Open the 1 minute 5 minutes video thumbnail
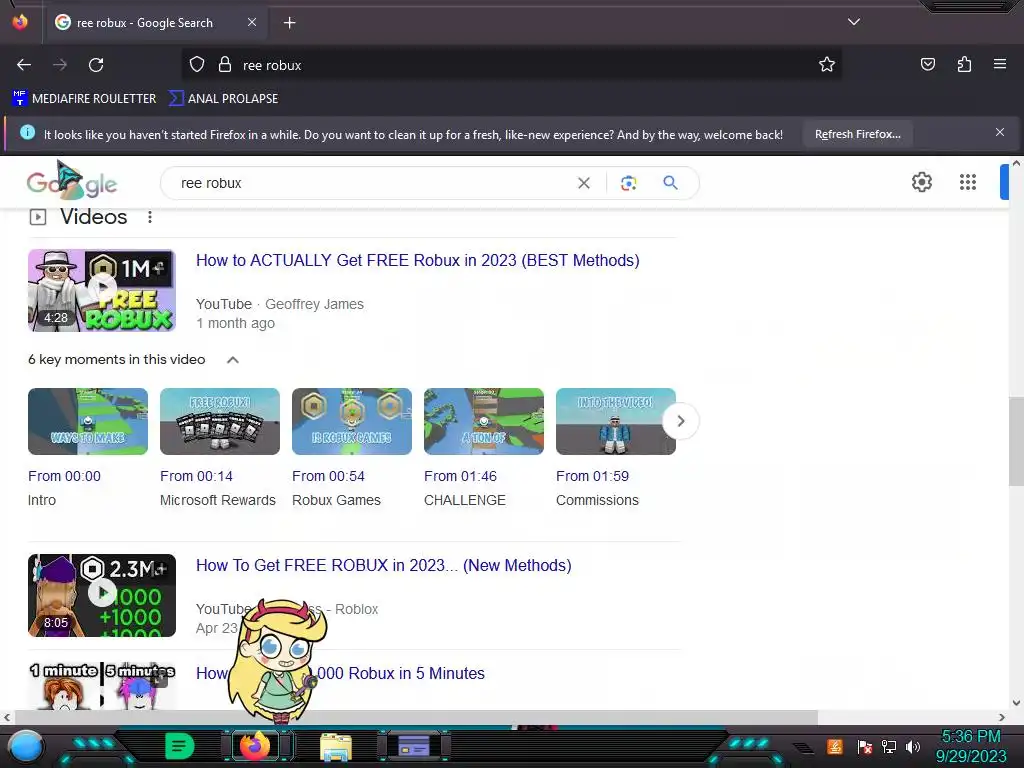 click(x=102, y=686)
